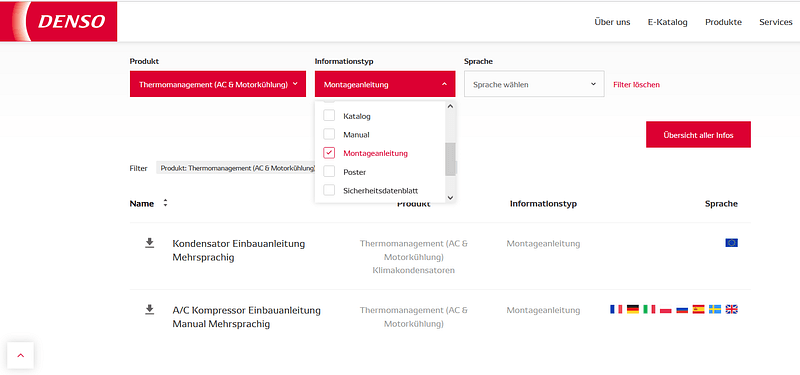The image size is (800, 375).
Task: Click the Übersicht aller Infos button
Action: (x=698, y=135)
